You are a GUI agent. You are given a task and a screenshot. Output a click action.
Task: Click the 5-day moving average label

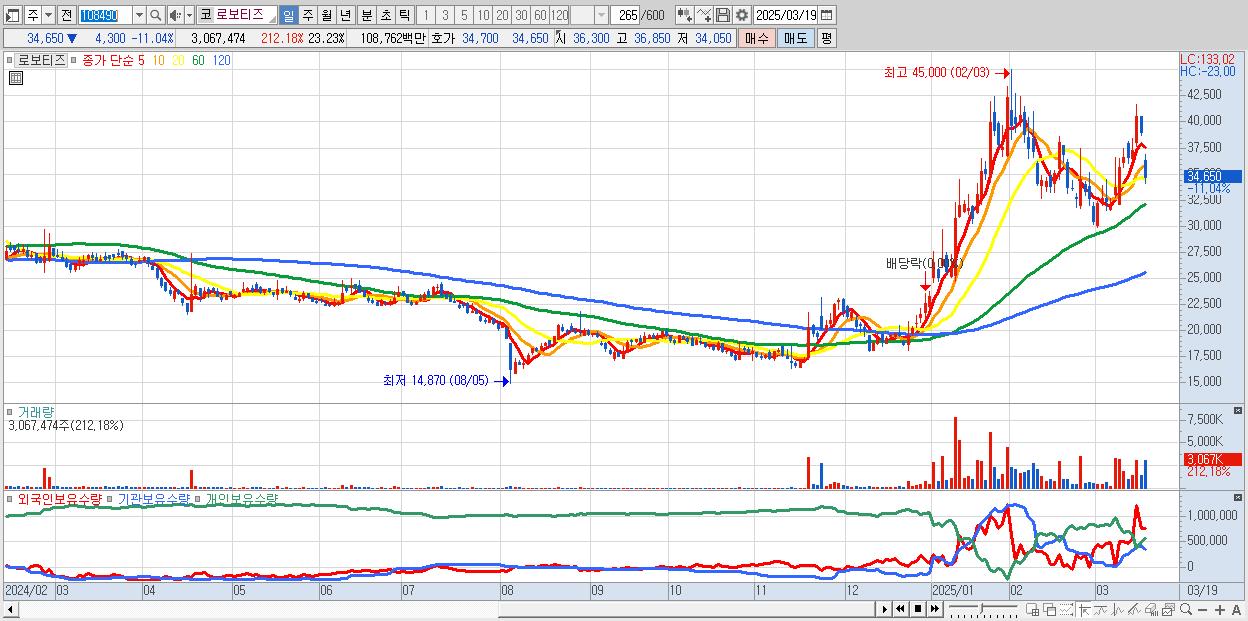click(x=141, y=60)
